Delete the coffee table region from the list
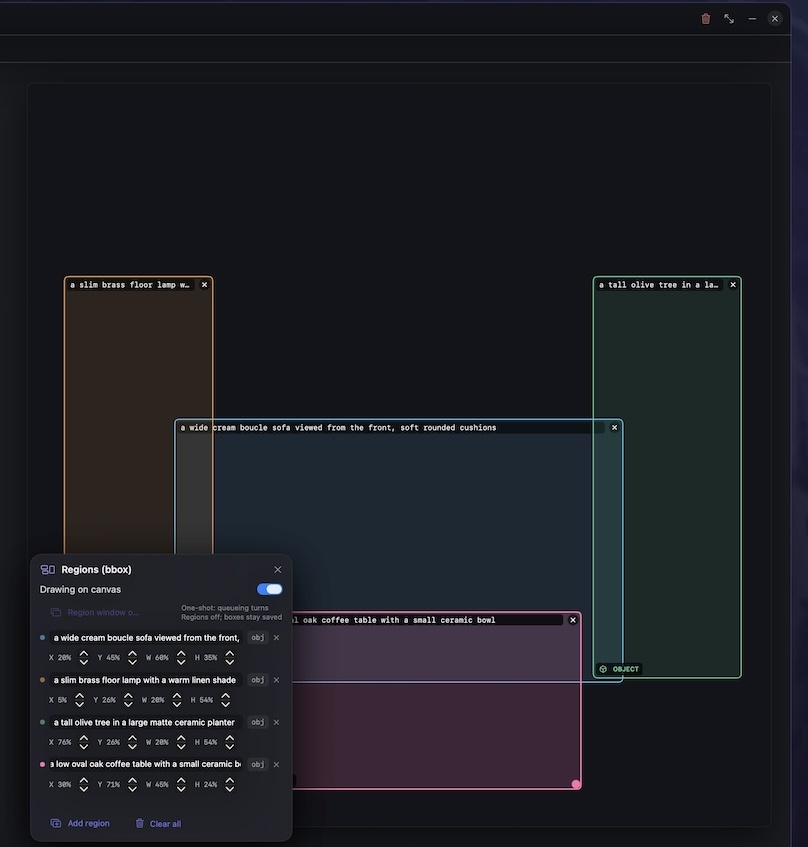The height and width of the screenshot is (847, 808). pyautogui.click(x=277, y=764)
